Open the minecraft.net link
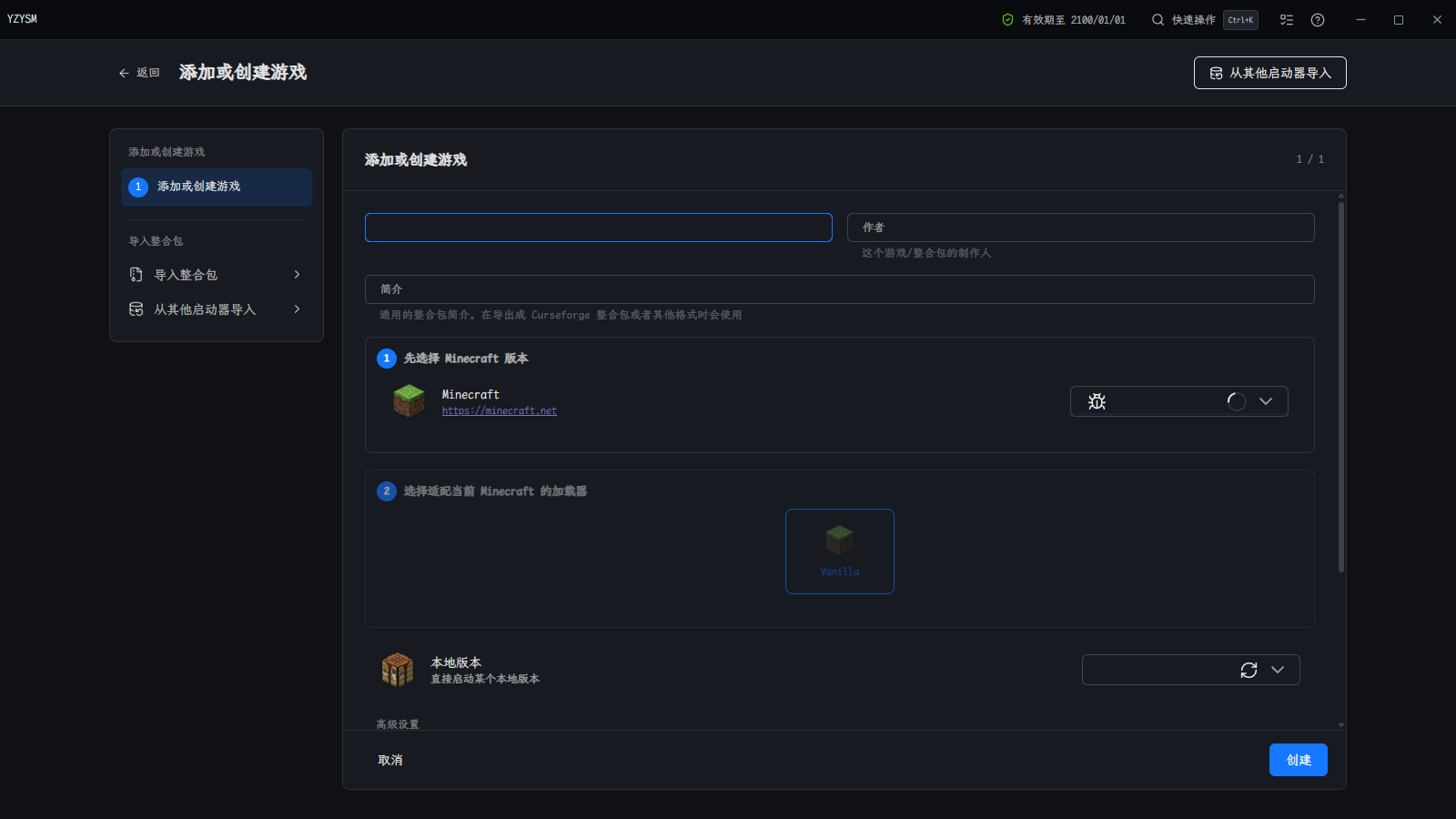The width and height of the screenshot is (1456, 819). pos(500,411)
